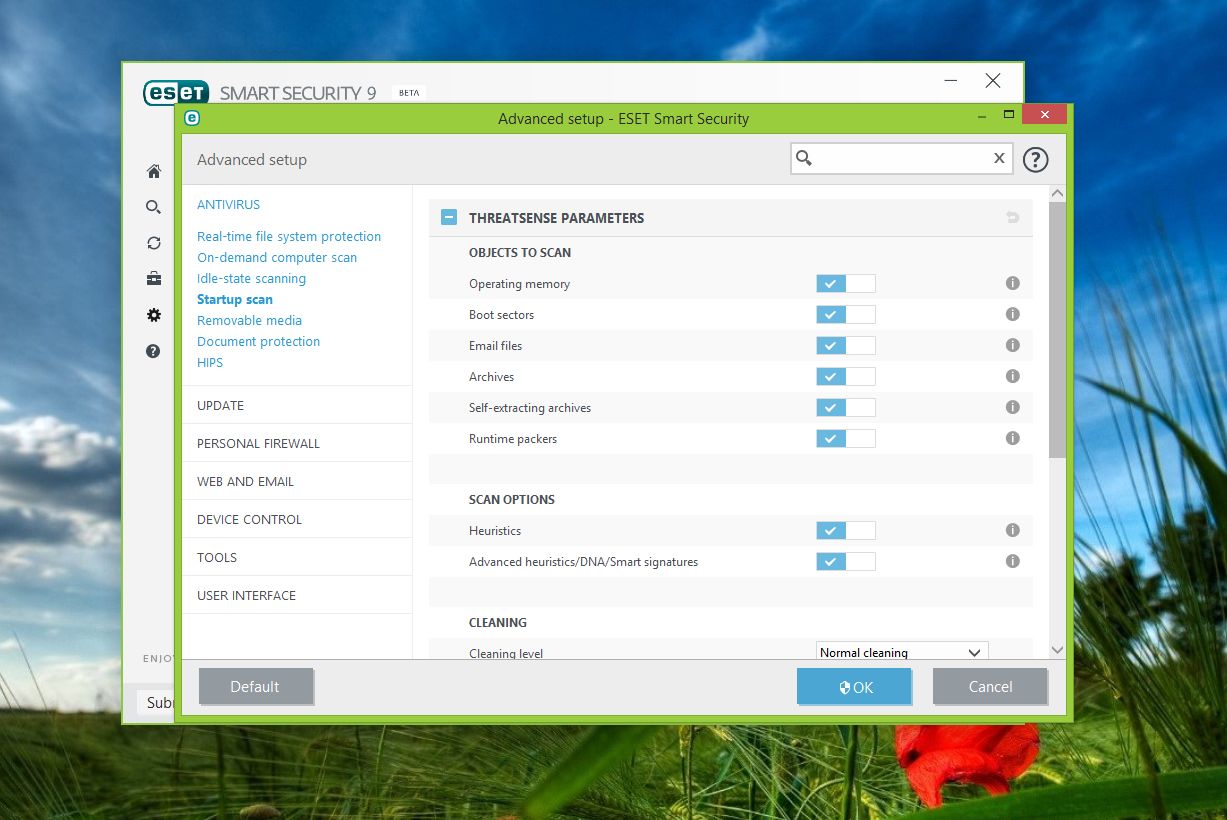Screen dimensions: 1227x820
Task: Show info for Email files
Action: (1012, 345)
